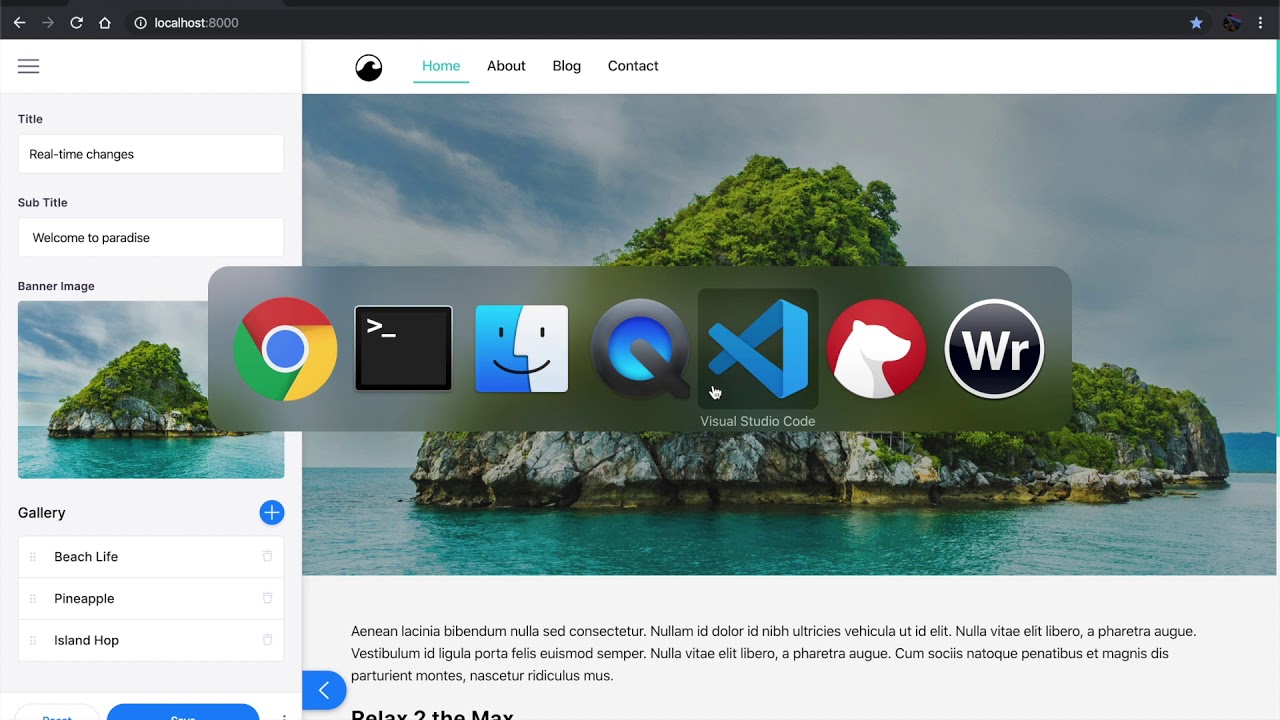
Task: Go to Contact page
Action: pyautogui.click(x=633, y=66)
